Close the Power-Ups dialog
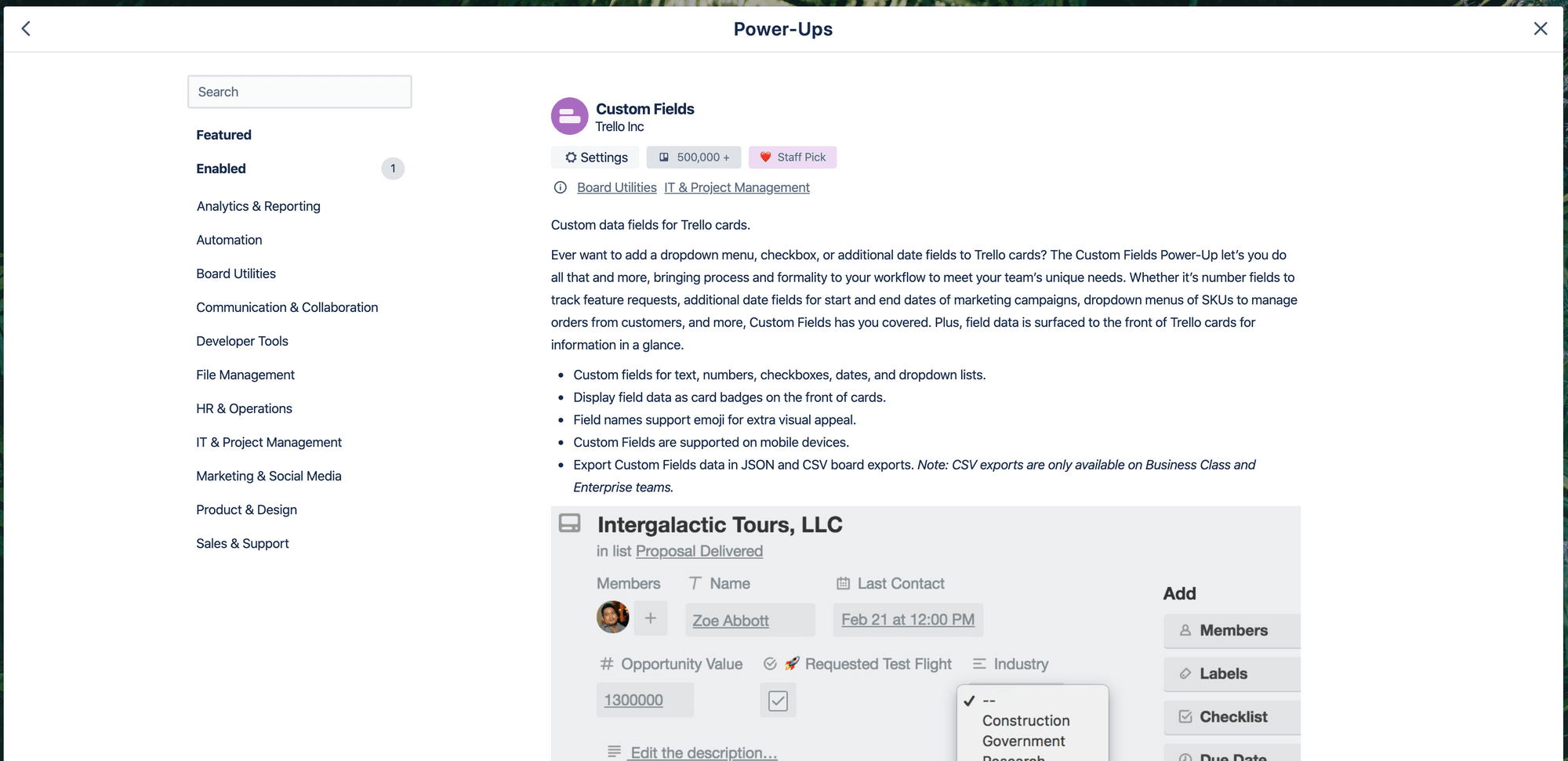Image resolution: width=1568 pixels, height=761 pixels. [x=1541, y=29]
